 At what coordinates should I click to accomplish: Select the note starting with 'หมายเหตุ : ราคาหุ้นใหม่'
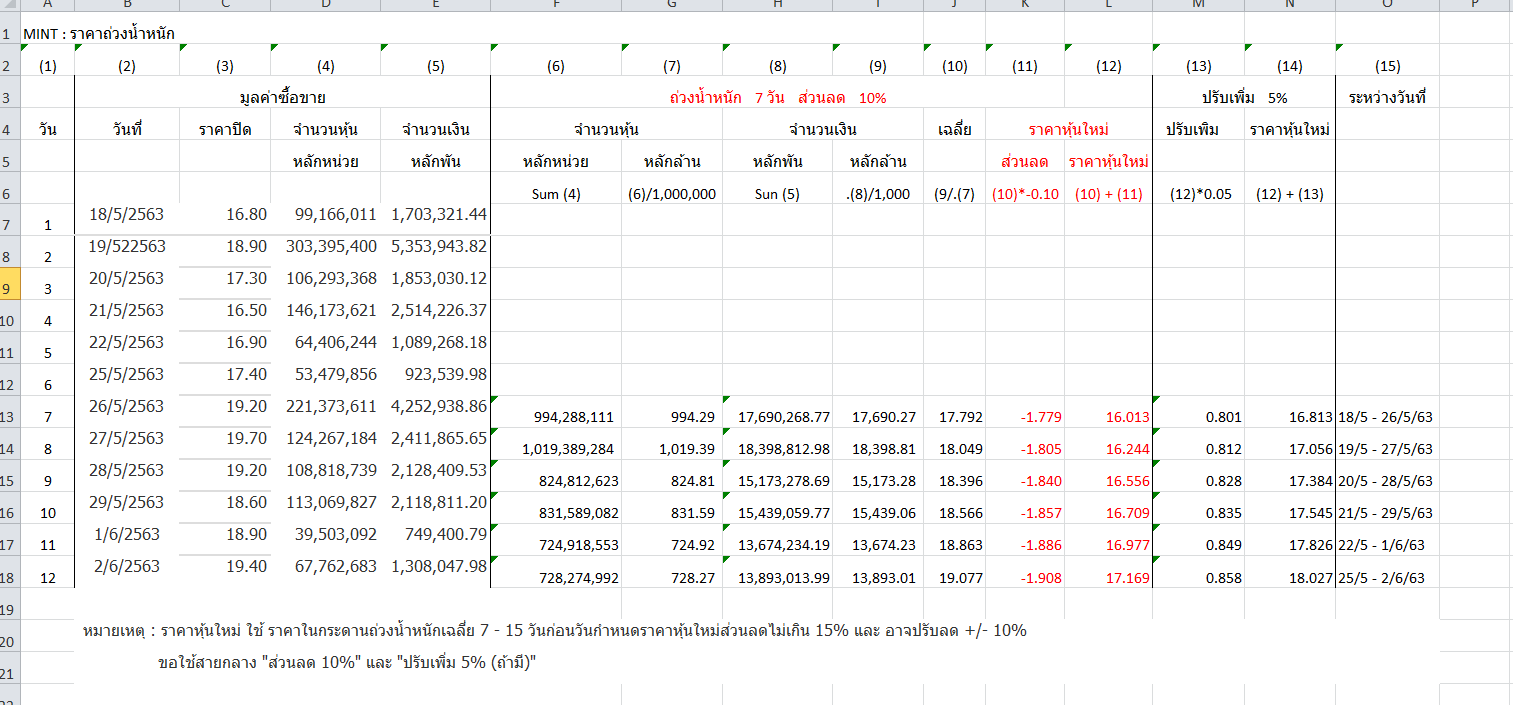pos(555,631)
